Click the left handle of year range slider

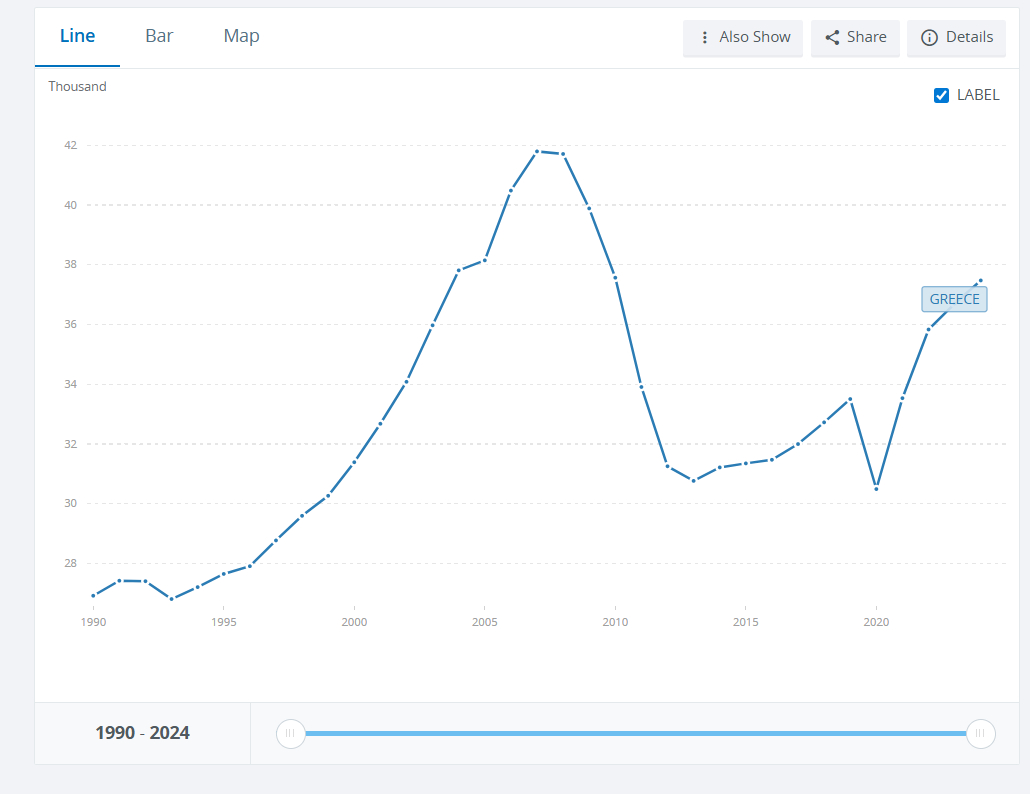(x=290, y=733)
